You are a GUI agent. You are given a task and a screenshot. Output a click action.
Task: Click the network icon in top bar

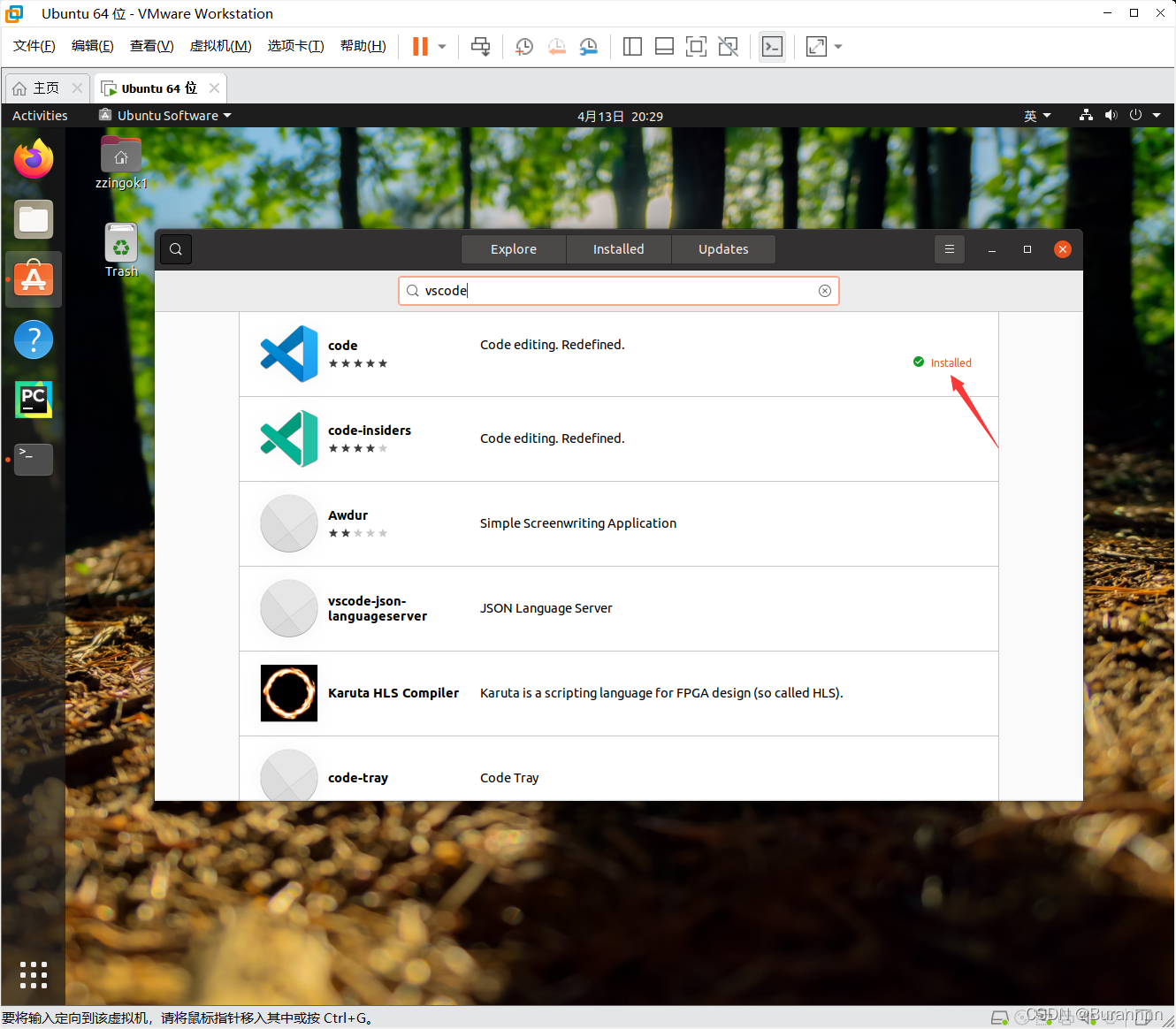point(1086,116)
